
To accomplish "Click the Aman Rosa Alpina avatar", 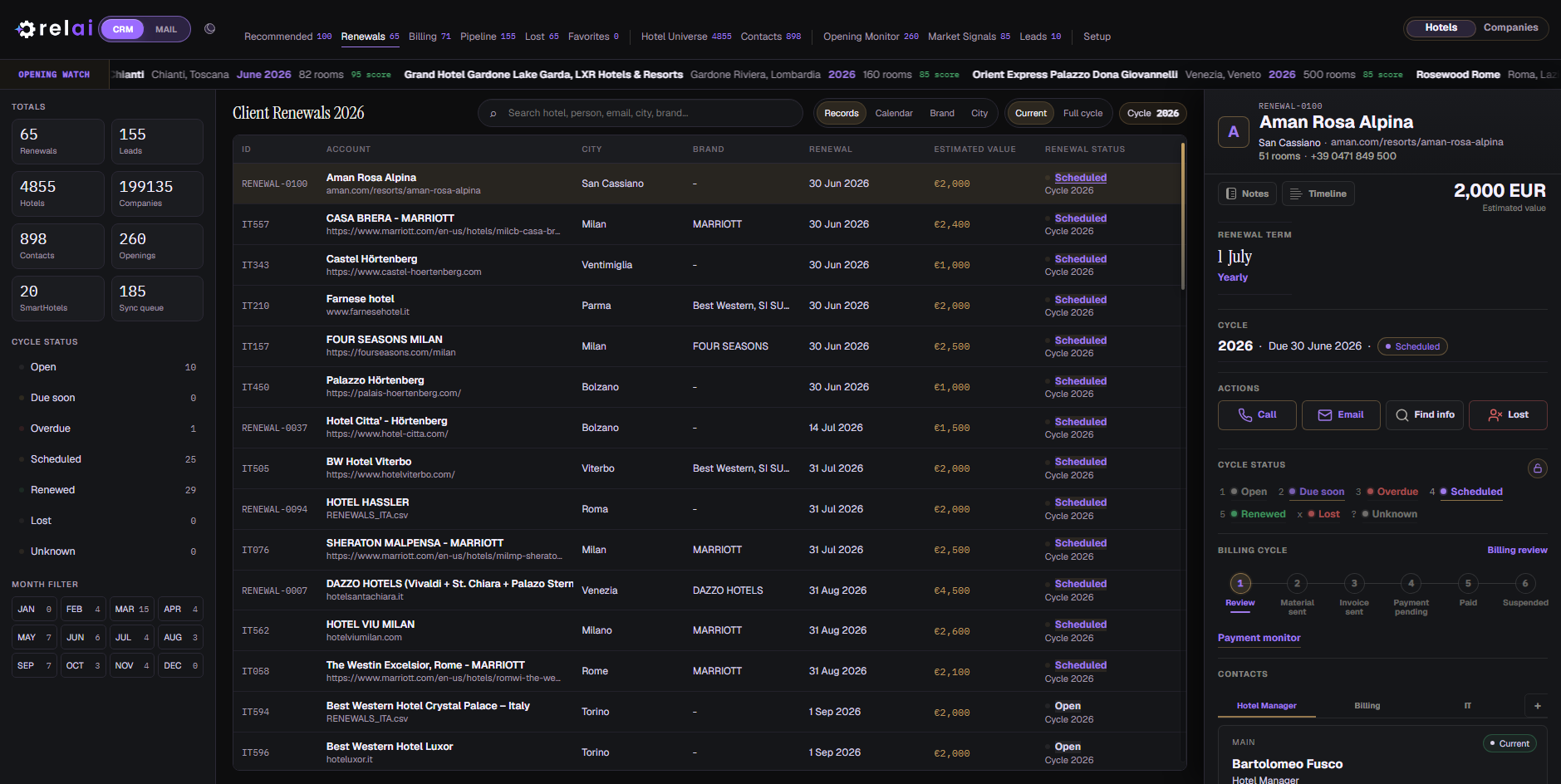I will coord(1234,131).
